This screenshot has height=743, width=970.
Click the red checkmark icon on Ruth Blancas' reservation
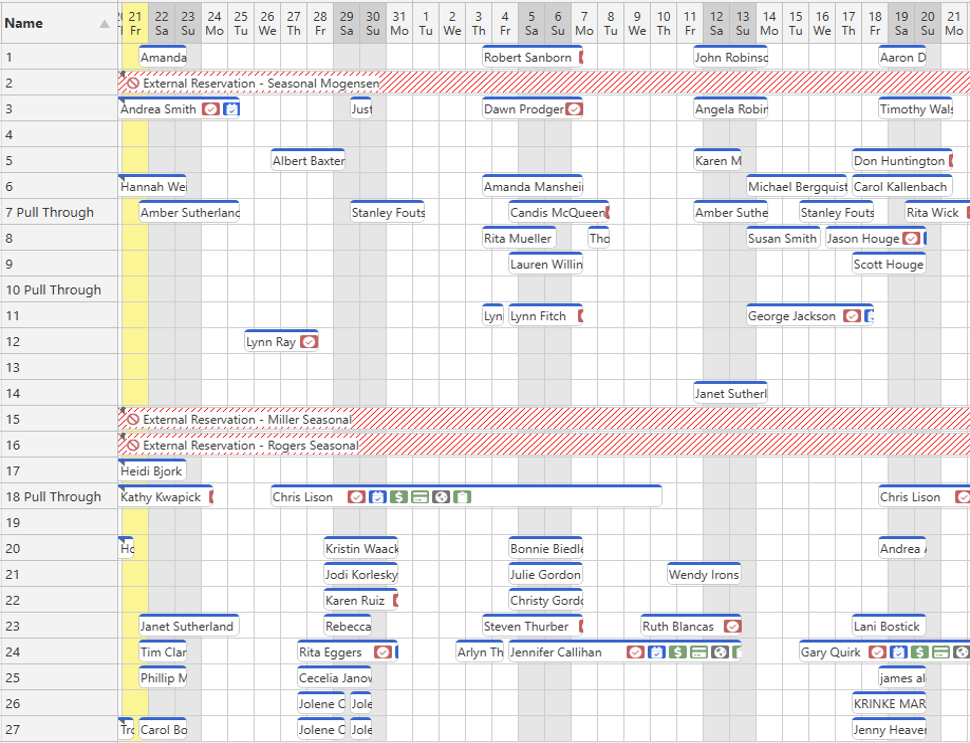coord(732,626)
